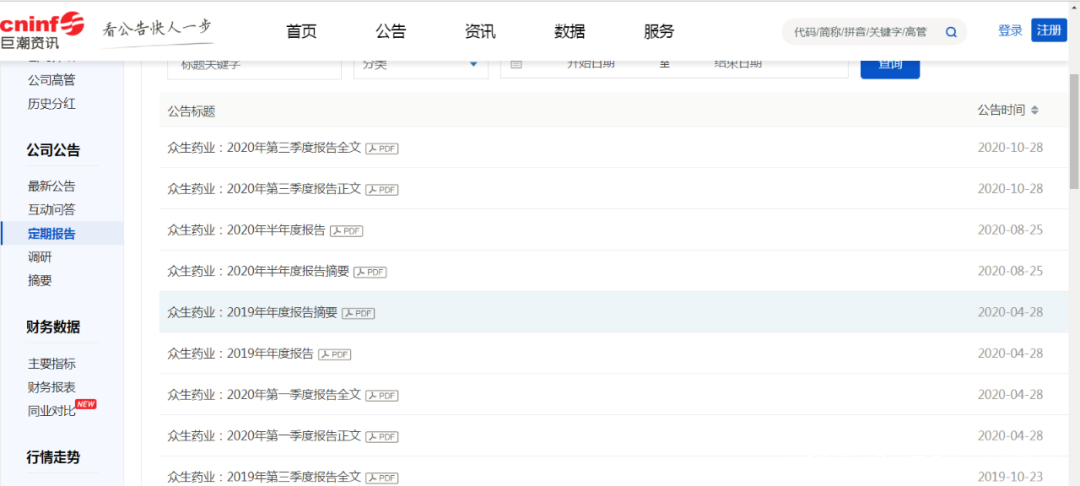Open 同业对比 in sidebar

52,412
